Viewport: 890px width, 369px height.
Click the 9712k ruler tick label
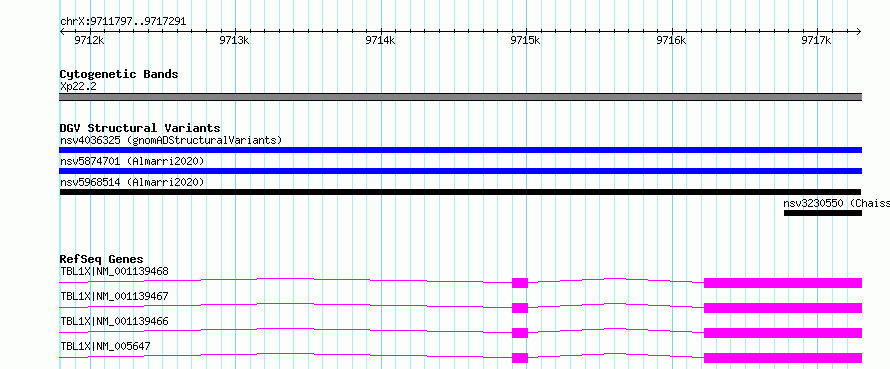tap(90, 40)
